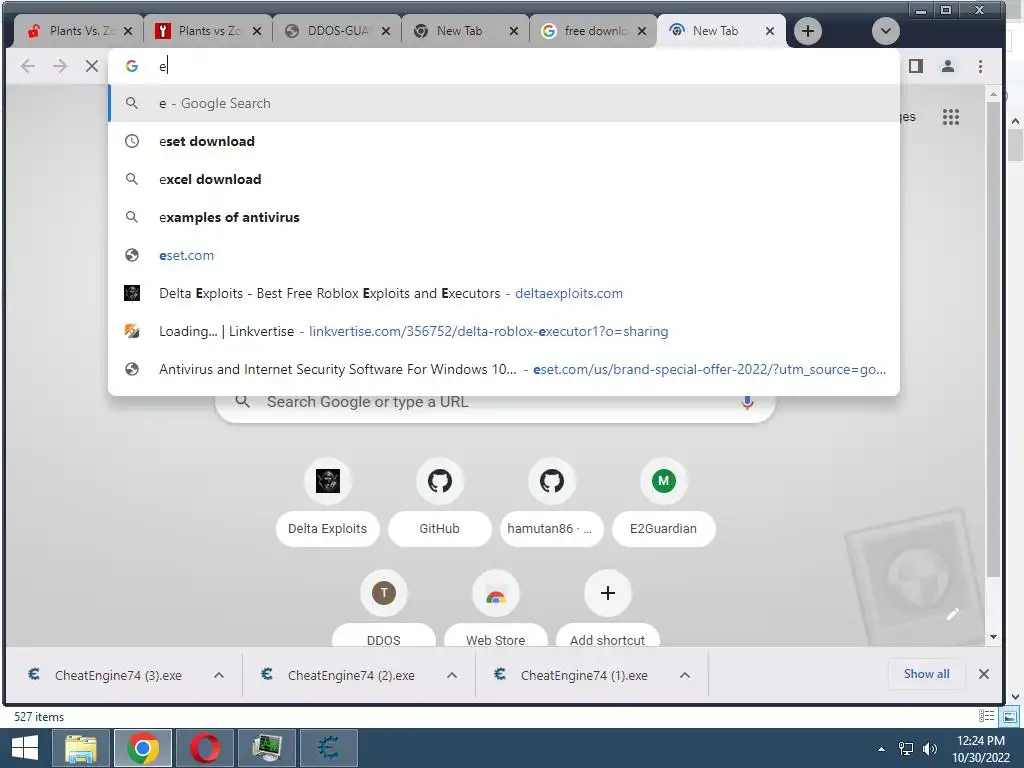Open the hamutan86 shortcut tile
Screen dimensions: 1024x768
[552, 503]
